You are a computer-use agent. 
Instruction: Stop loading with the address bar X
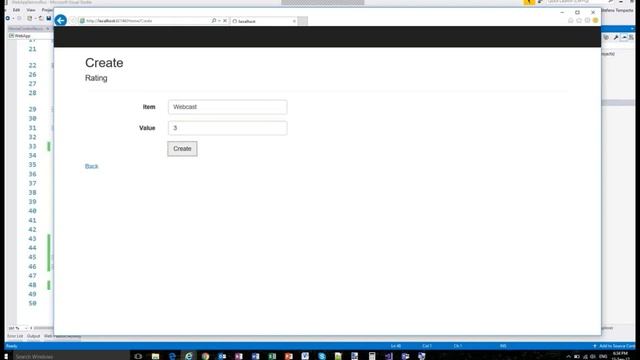pyautogui.click(x=225, y=20)
